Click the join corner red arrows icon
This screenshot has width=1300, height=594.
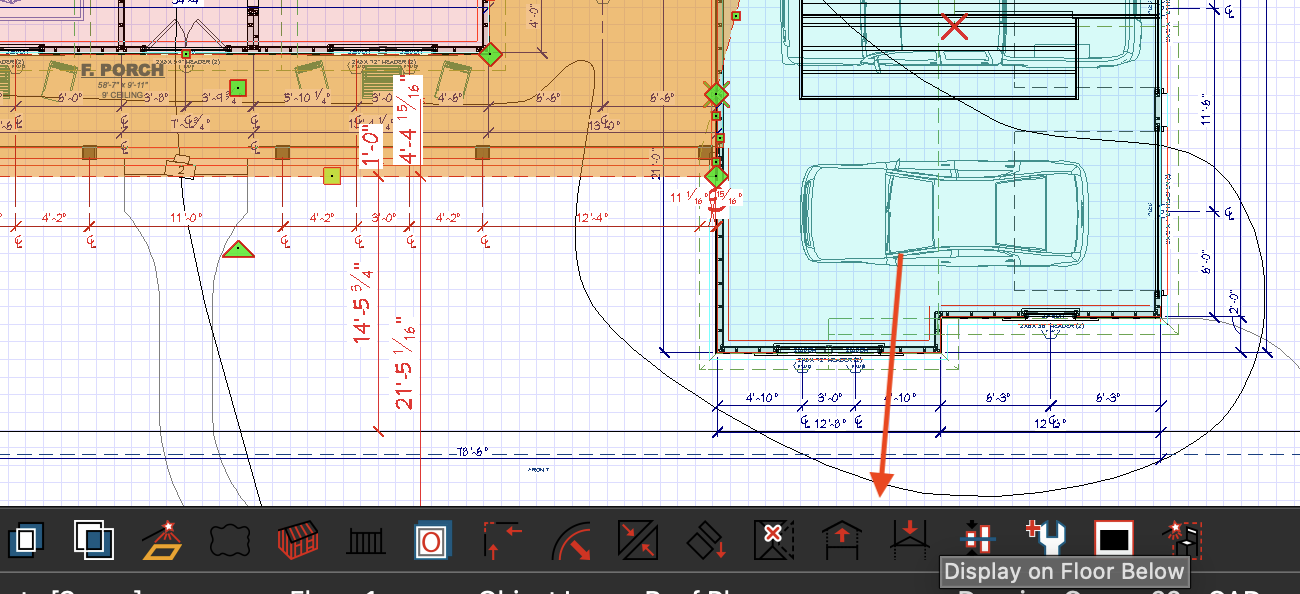[x=501, y=540]
